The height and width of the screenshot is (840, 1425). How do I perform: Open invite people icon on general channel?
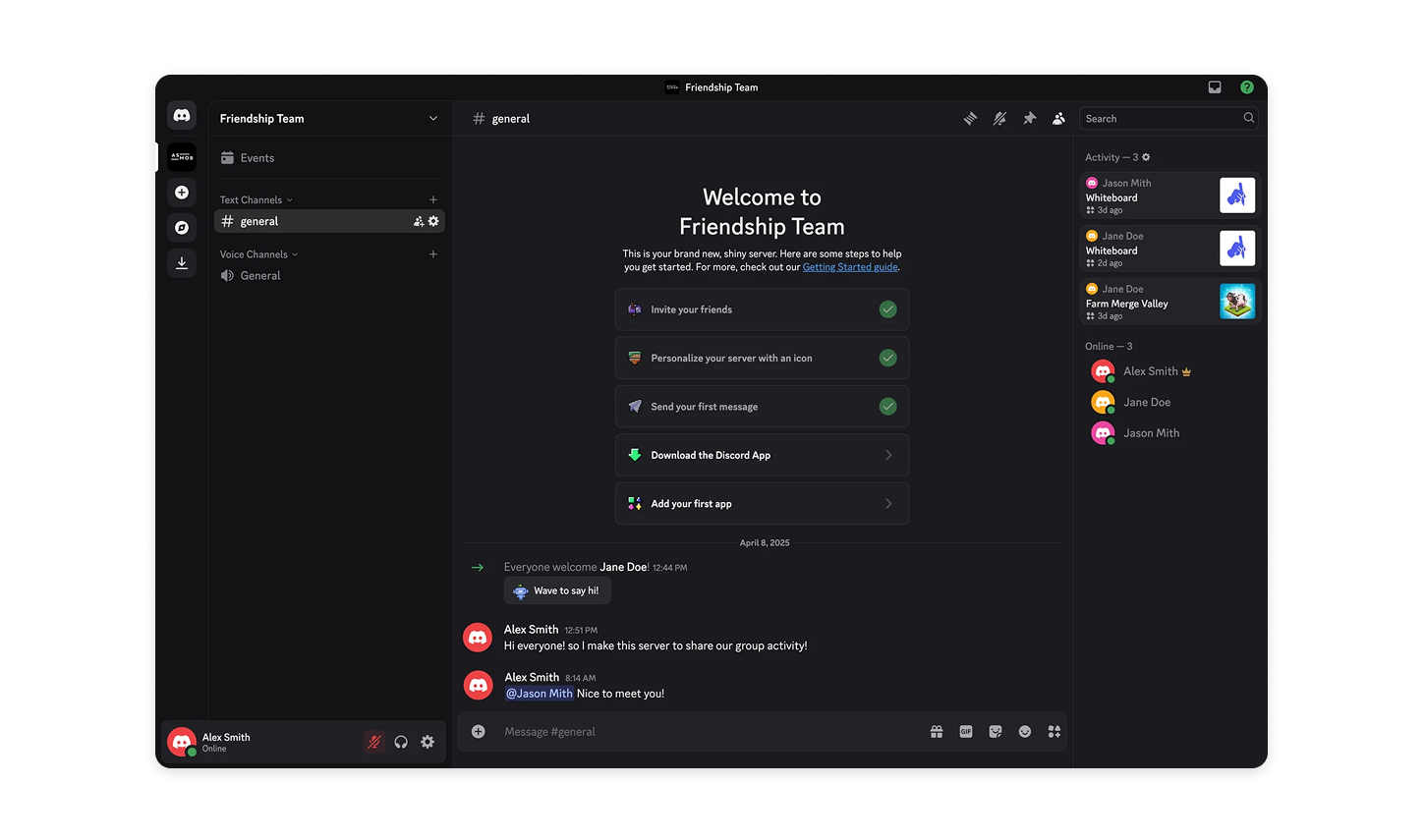coord(419,221)
